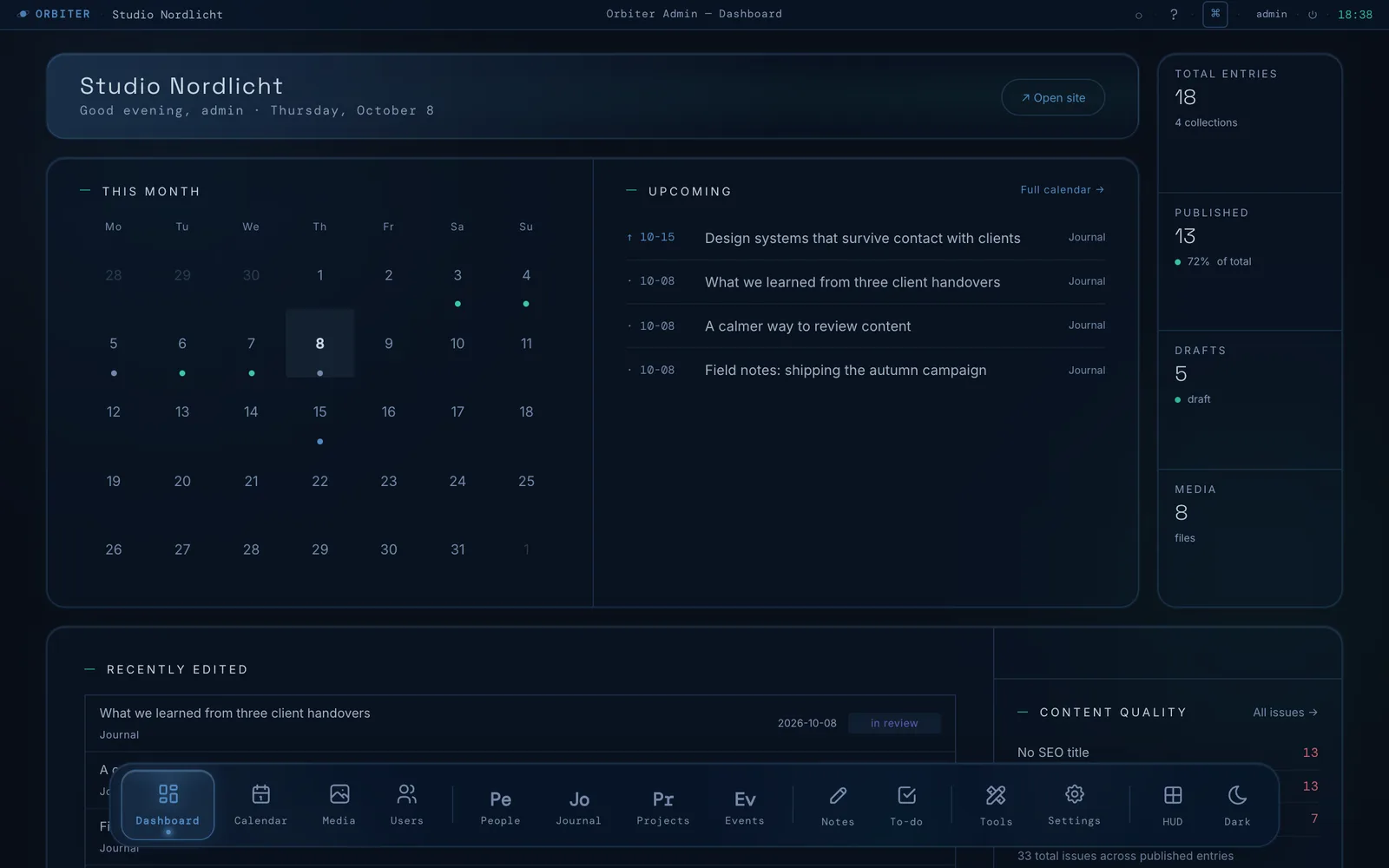Open the Calendar dock icon
This screenshot has width=1389, height=868.
point(260,805)
